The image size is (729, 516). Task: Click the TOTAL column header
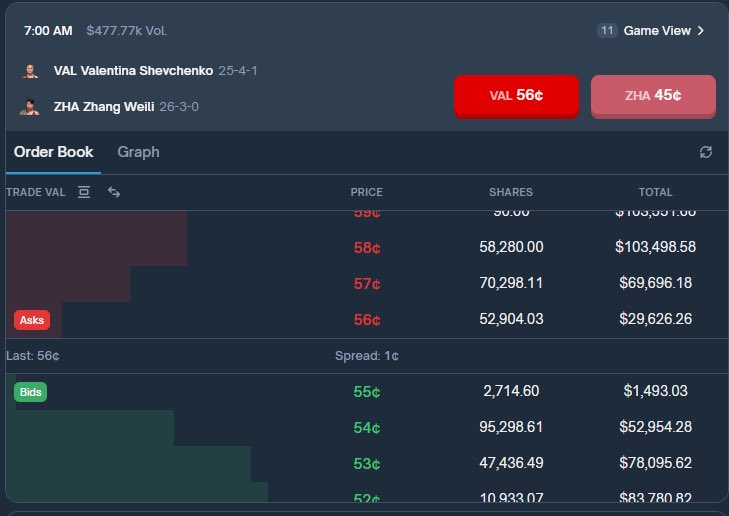(656, 192)
